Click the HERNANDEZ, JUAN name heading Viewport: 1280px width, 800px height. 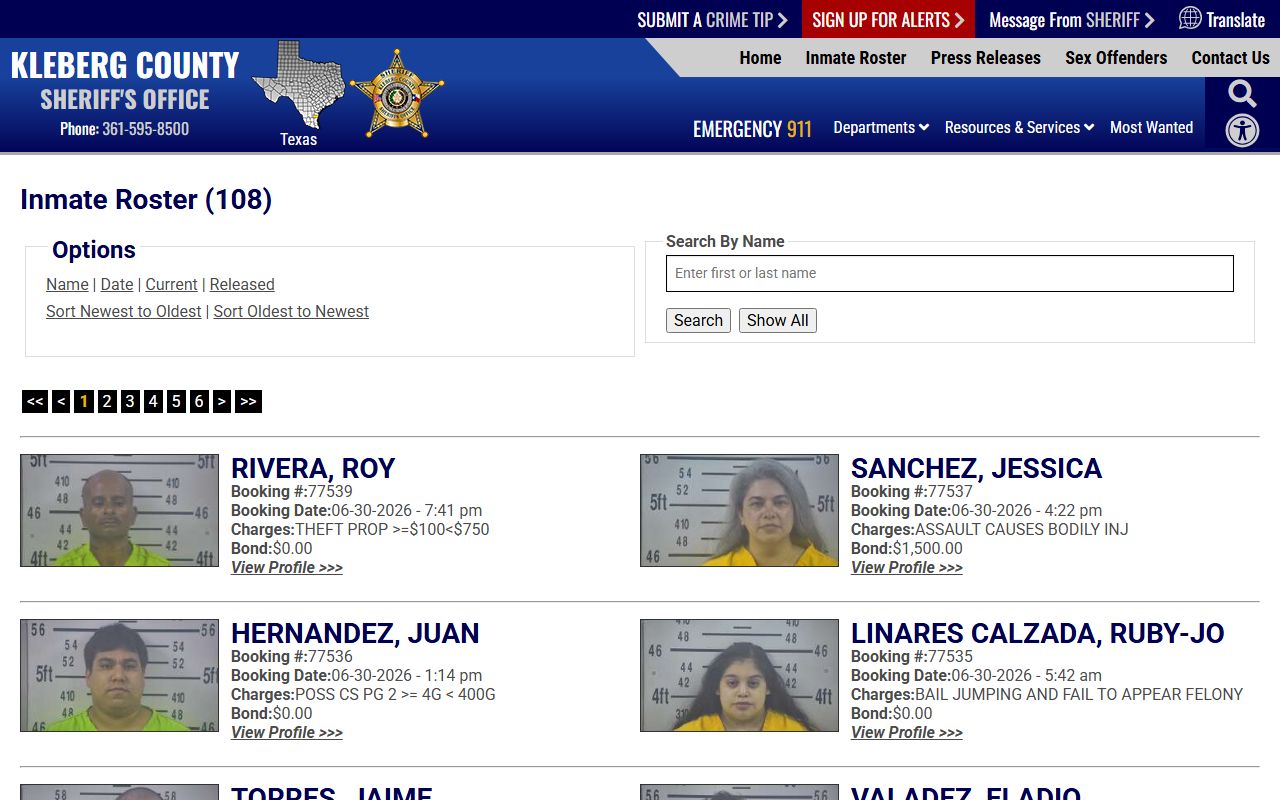click(355, 633)
